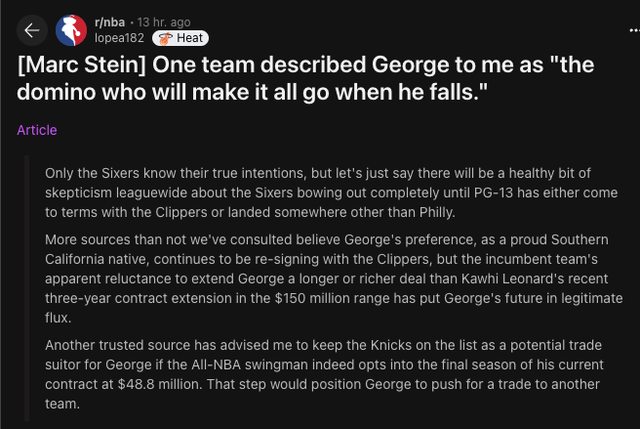Click the Heat flair text label

coord(190,38)
